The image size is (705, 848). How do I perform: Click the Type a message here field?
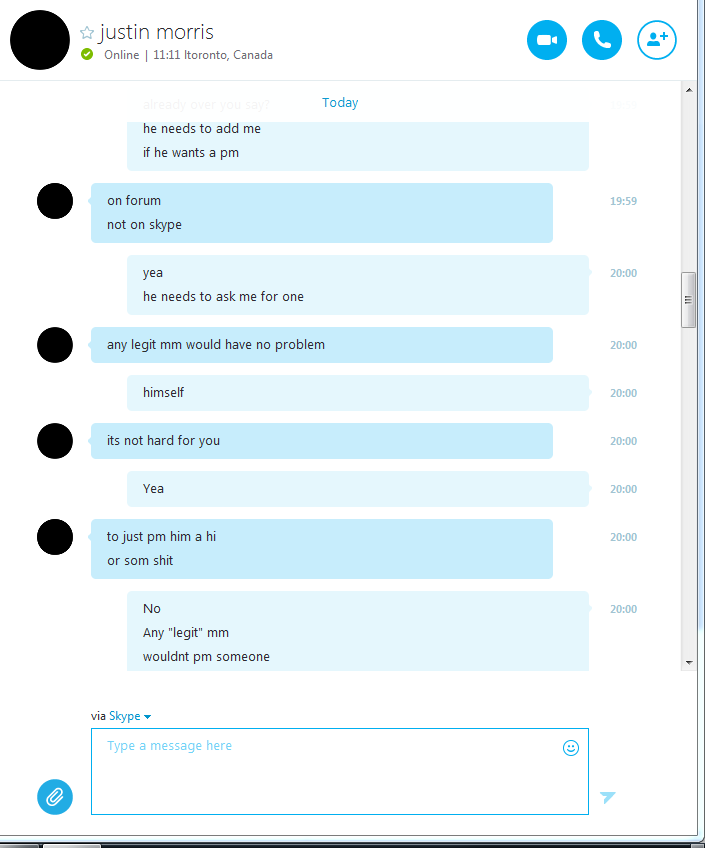click(340, 771)
